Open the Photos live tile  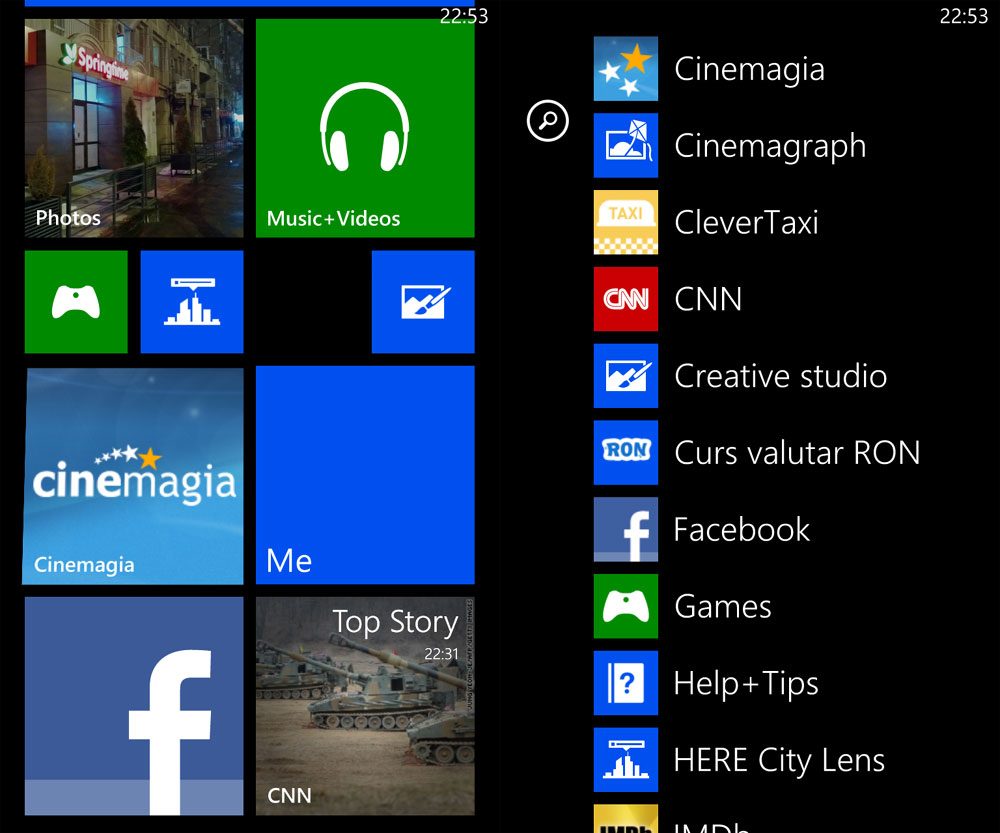[x=134, y=128]
